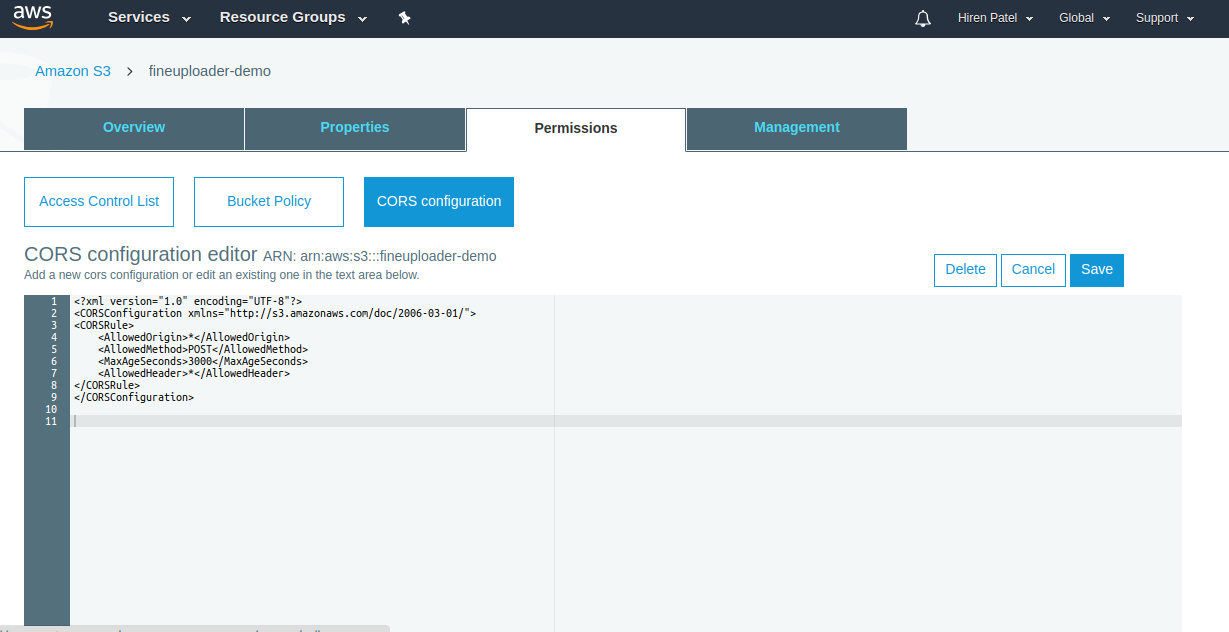1229x632 pixels.
Task: View the Bucket Policy editor
Action: click(268, 201)
